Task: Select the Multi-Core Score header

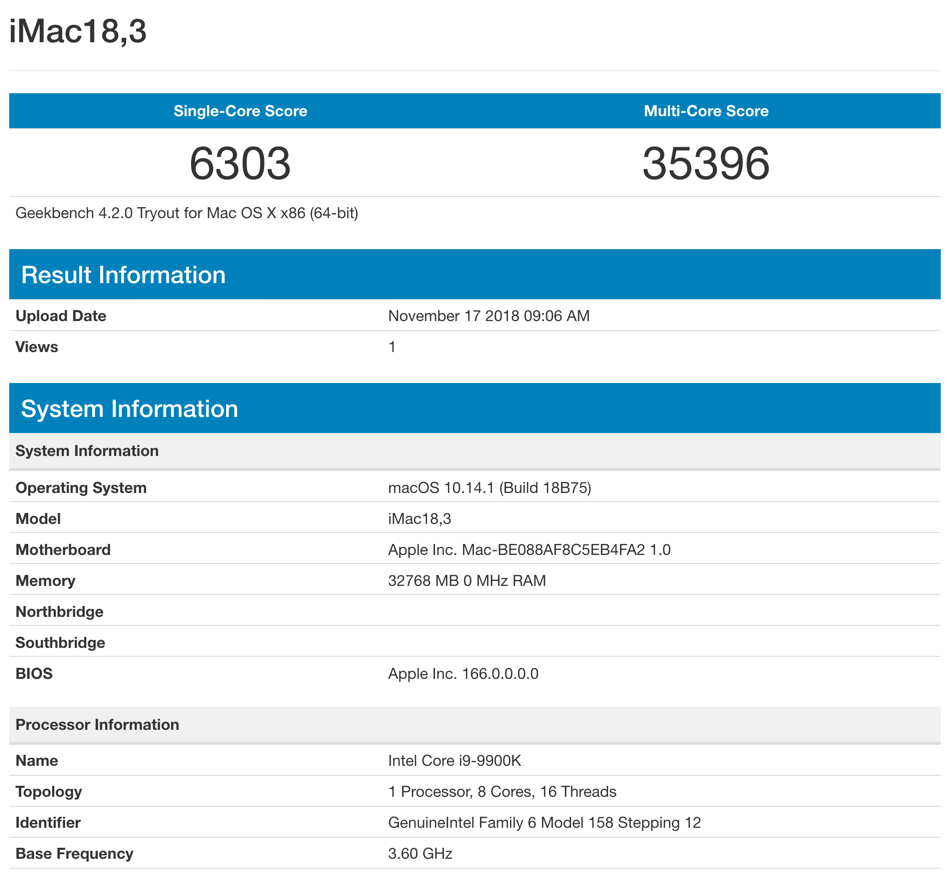Action: [x=706, y=111]
